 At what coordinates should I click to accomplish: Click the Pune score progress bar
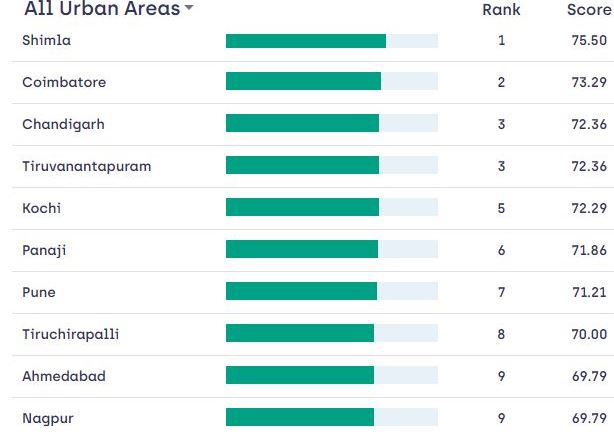tap(301, 291)
